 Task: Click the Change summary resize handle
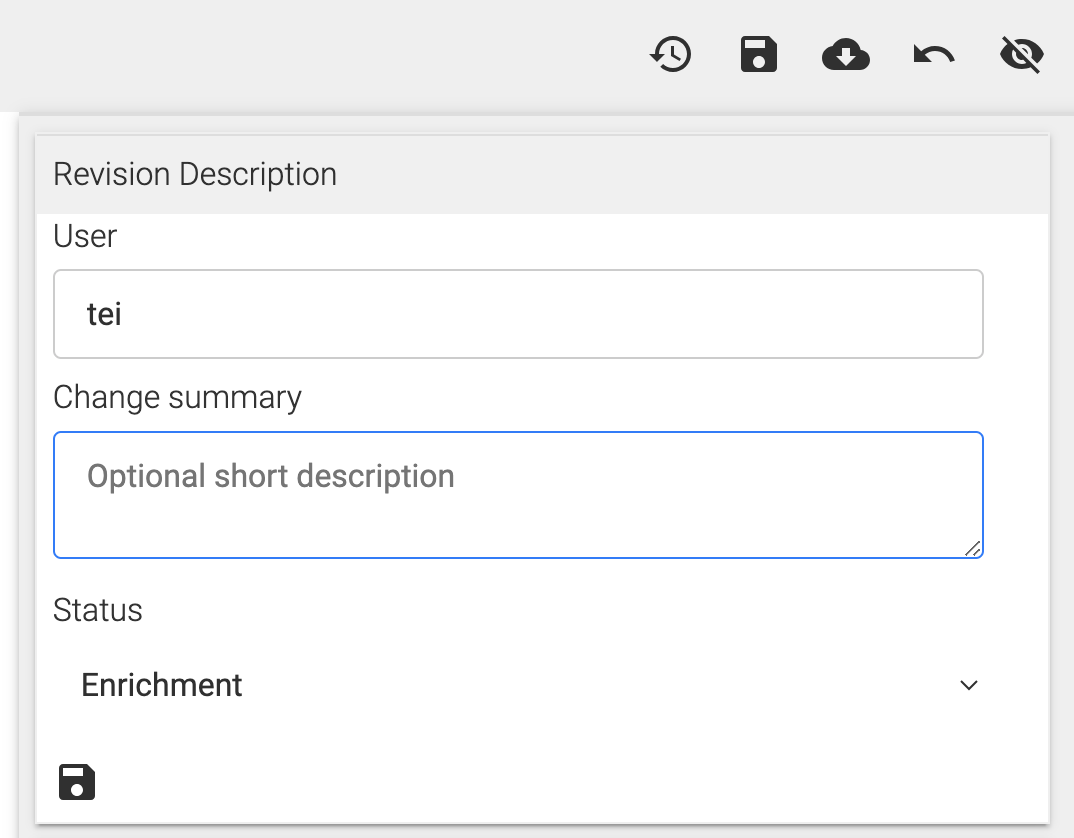tap(973, 547)
